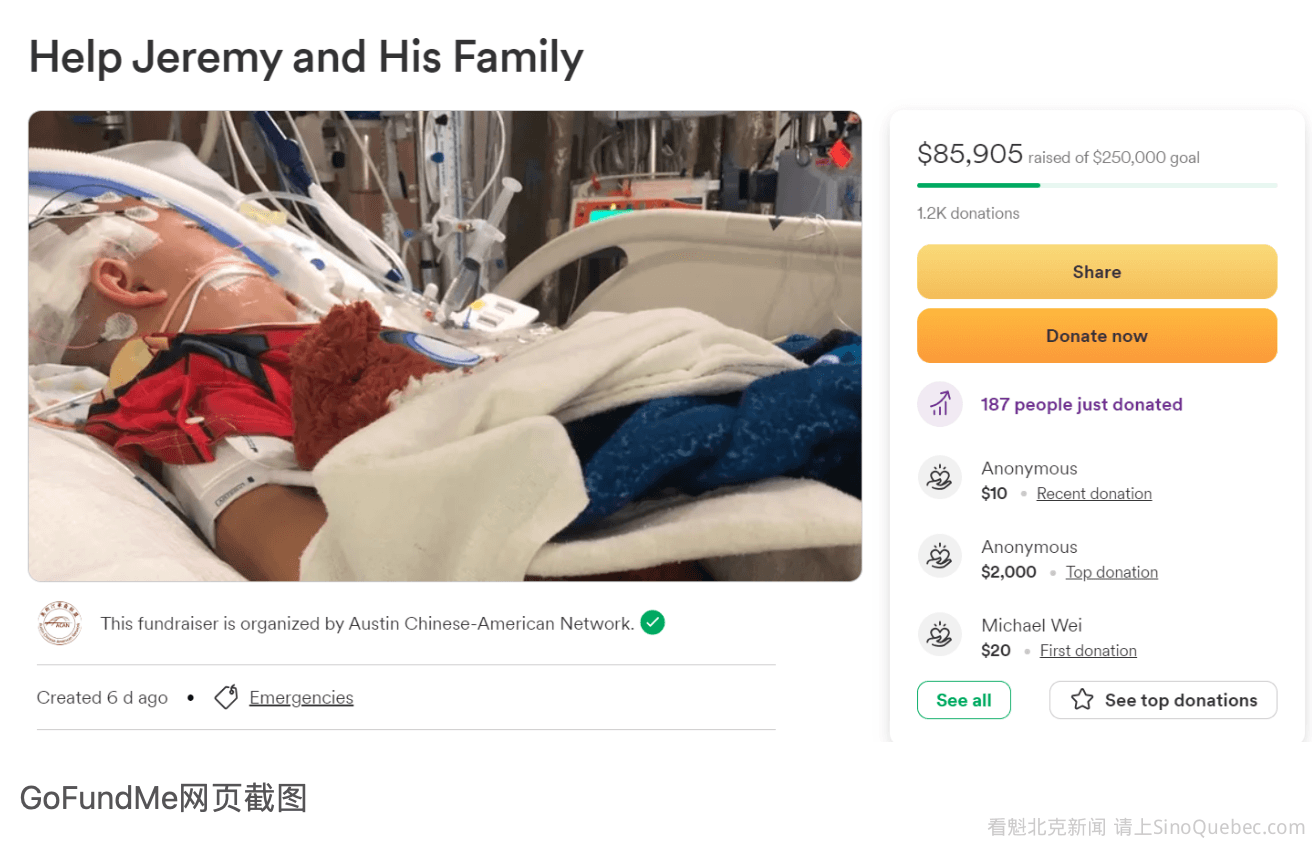1312x844 pixels.
Task: Click the donor icon beside the $10 donation
Action: pos(939,478)
